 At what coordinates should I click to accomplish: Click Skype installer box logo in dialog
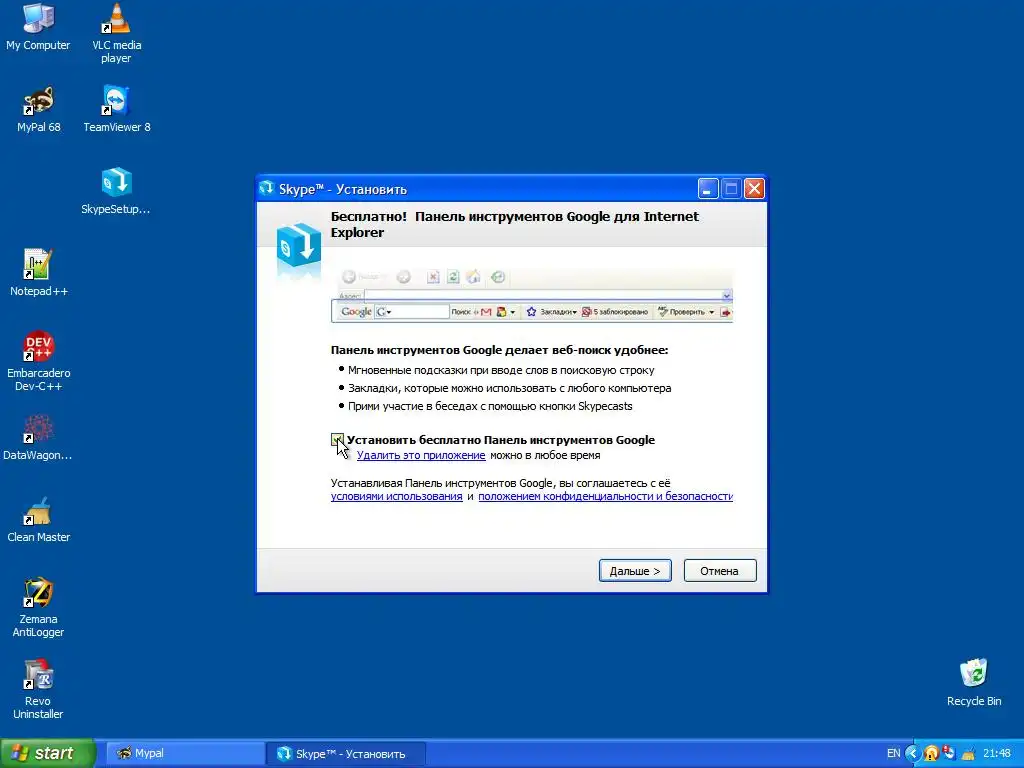point(298,245)
